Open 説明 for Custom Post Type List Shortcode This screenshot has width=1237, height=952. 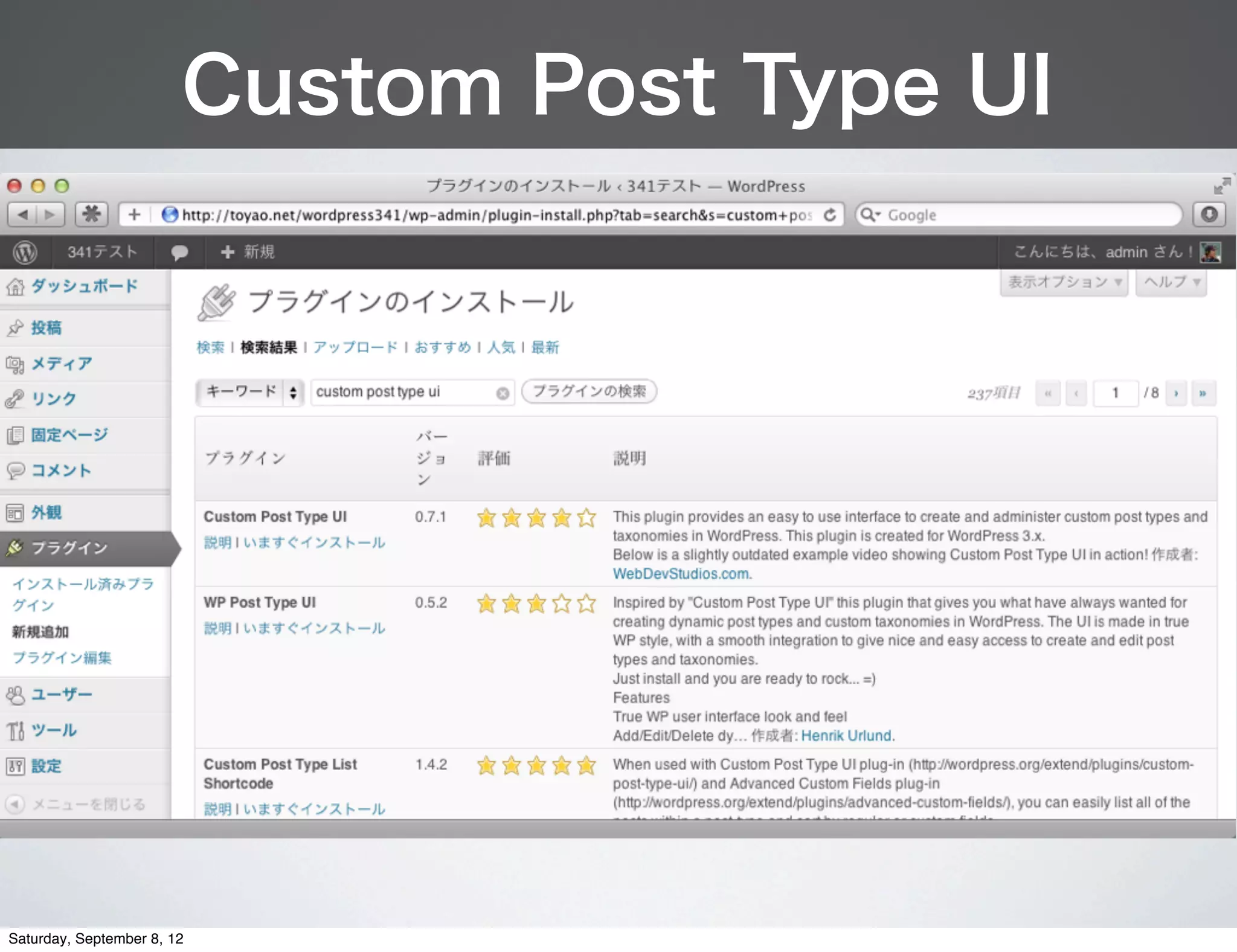(x=217, y=809)
